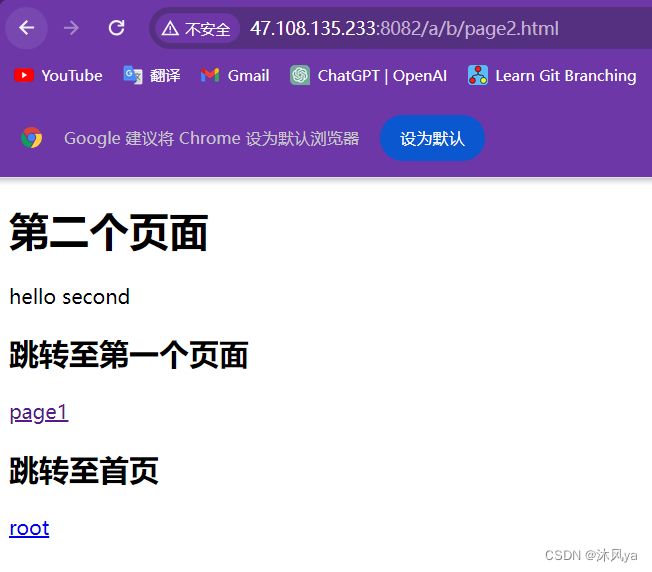Go back using the browser back arrow
This screenshot has width=652, height=572.
[x=26, y=28]
